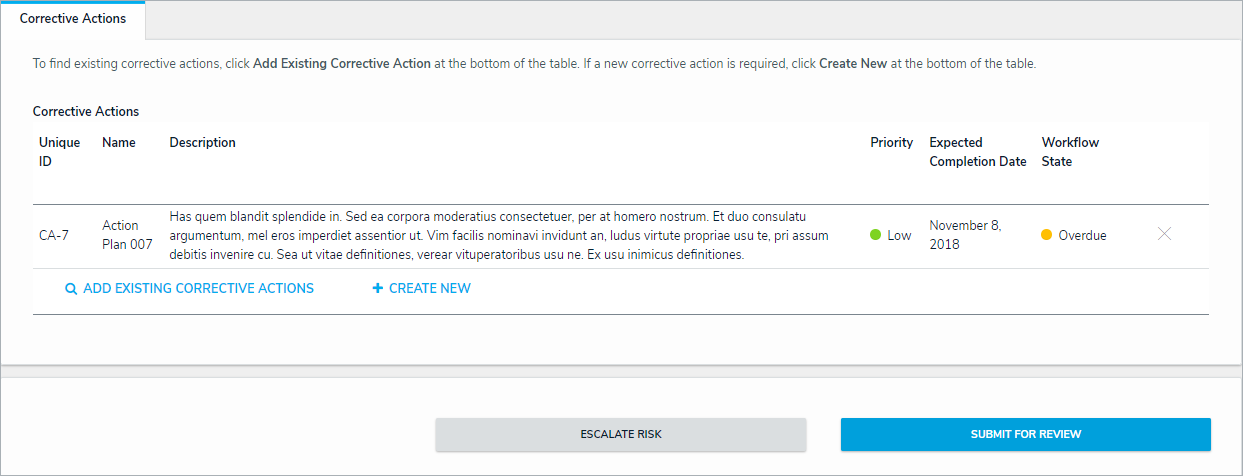This screenshot has height=476, width=1243.
Task: Select the CA-7 unique ID cell
Action: click(53, 236)
